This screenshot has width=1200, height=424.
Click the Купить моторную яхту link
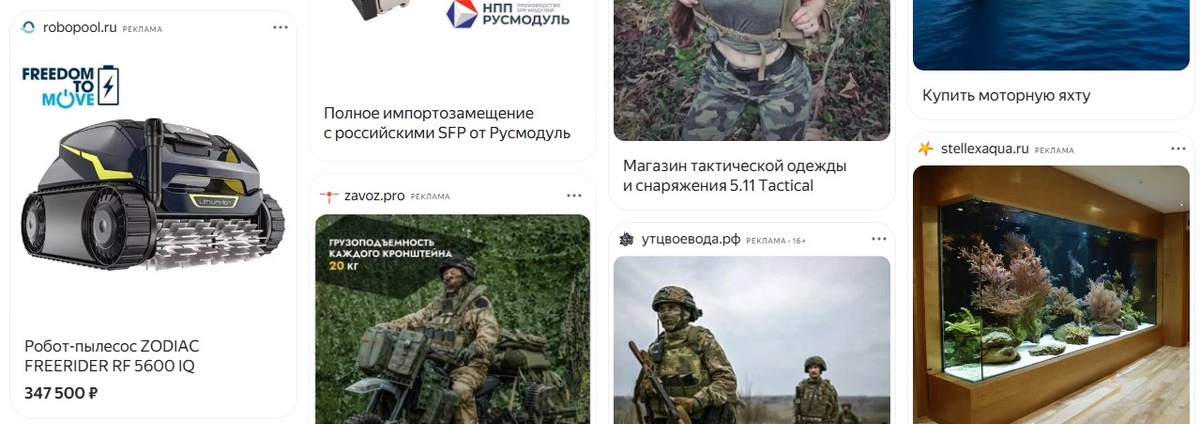coord(1006,96)
